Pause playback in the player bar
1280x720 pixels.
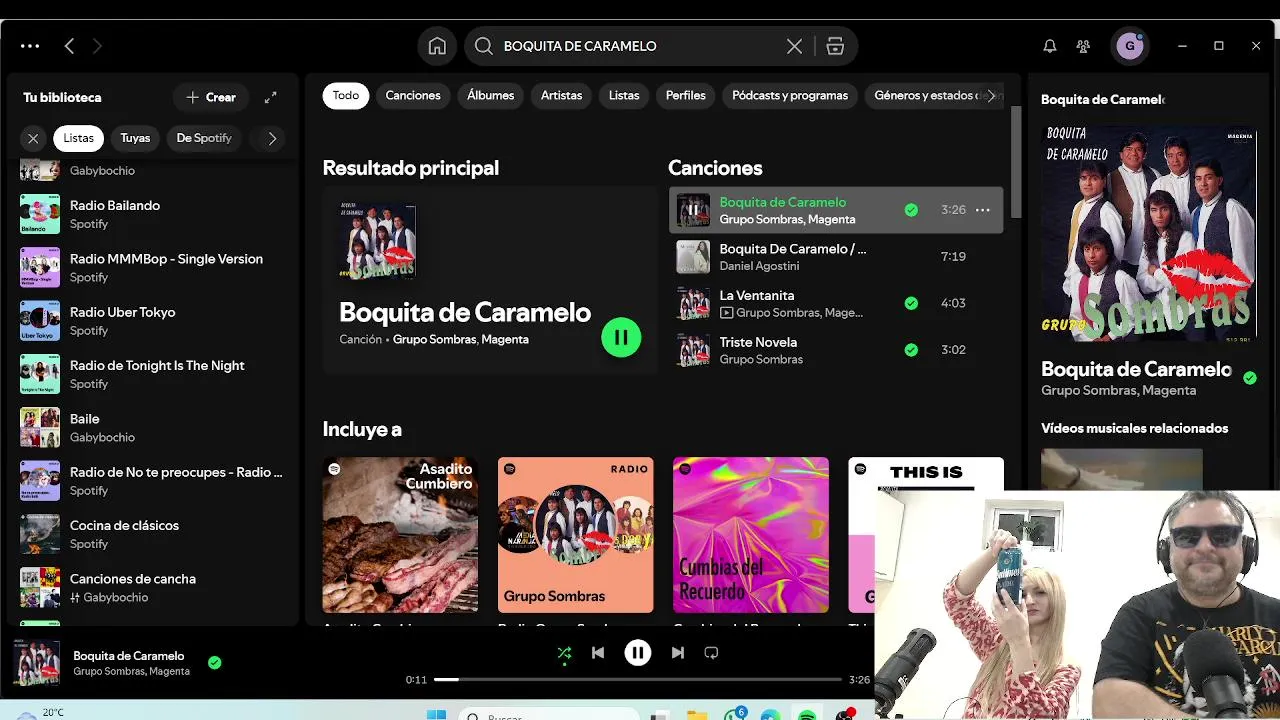click(638, 653)
